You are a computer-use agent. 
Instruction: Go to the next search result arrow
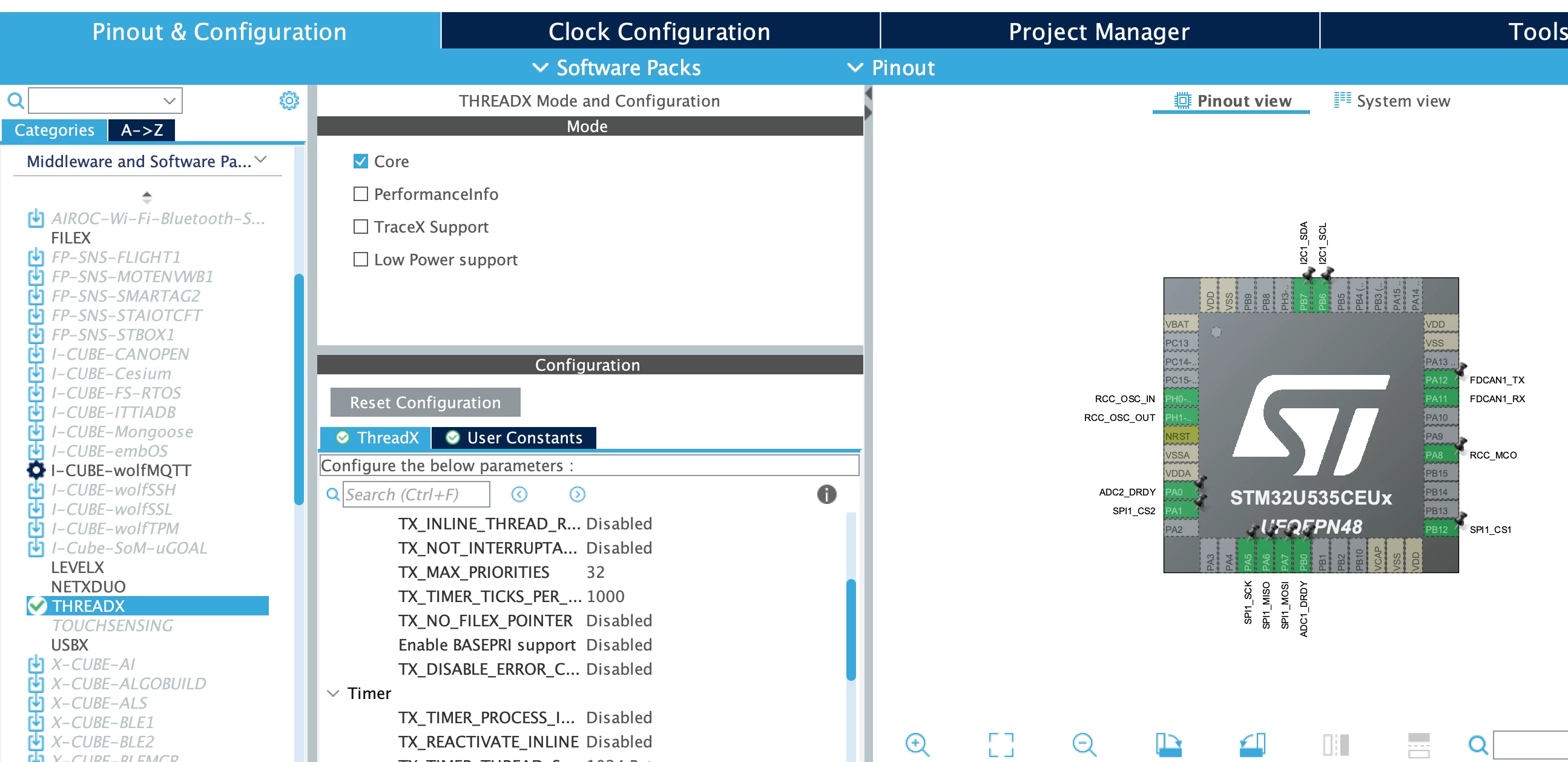click(577, 494)
